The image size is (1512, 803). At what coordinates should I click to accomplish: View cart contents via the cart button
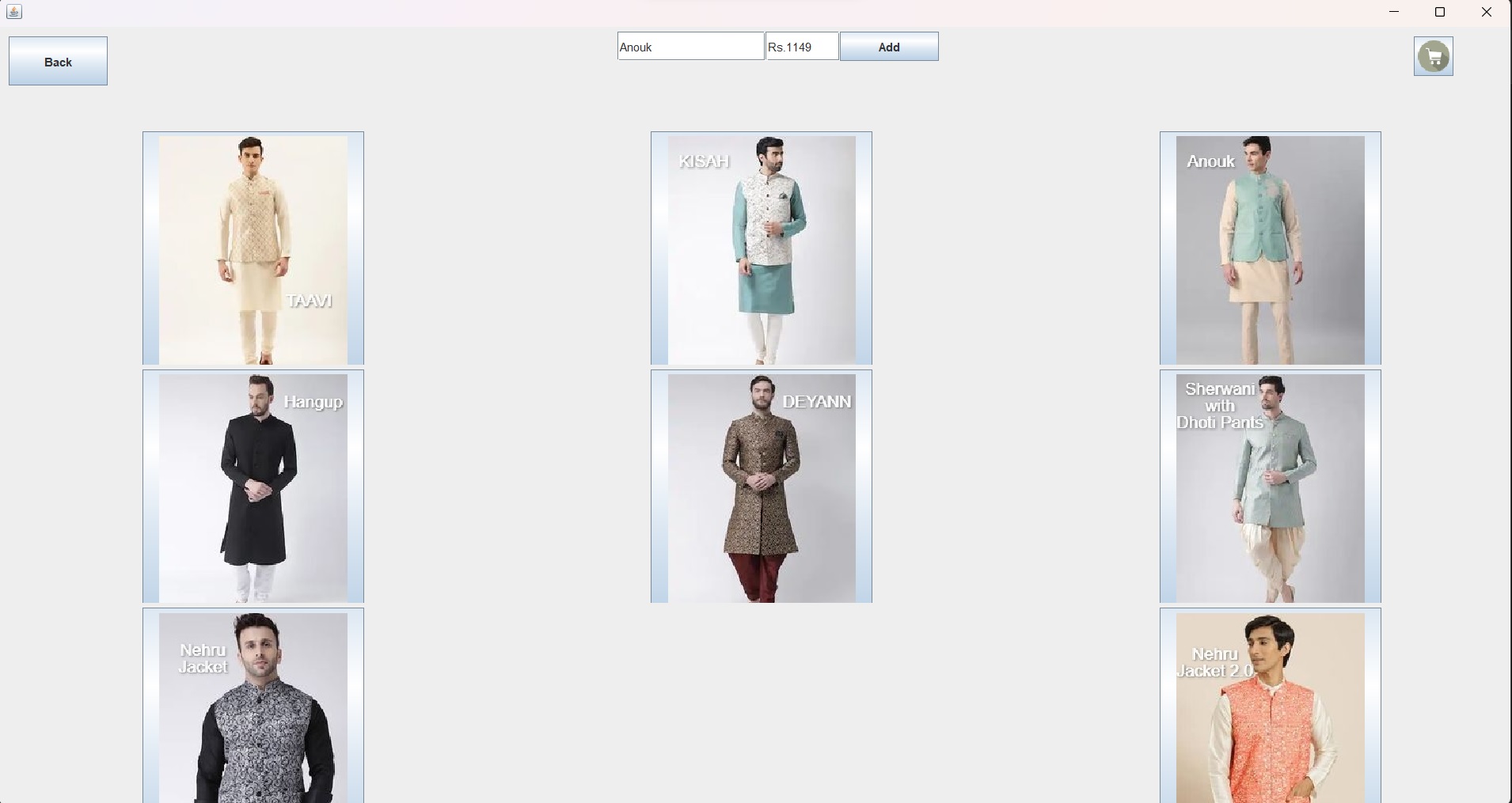pos(1431,55)
